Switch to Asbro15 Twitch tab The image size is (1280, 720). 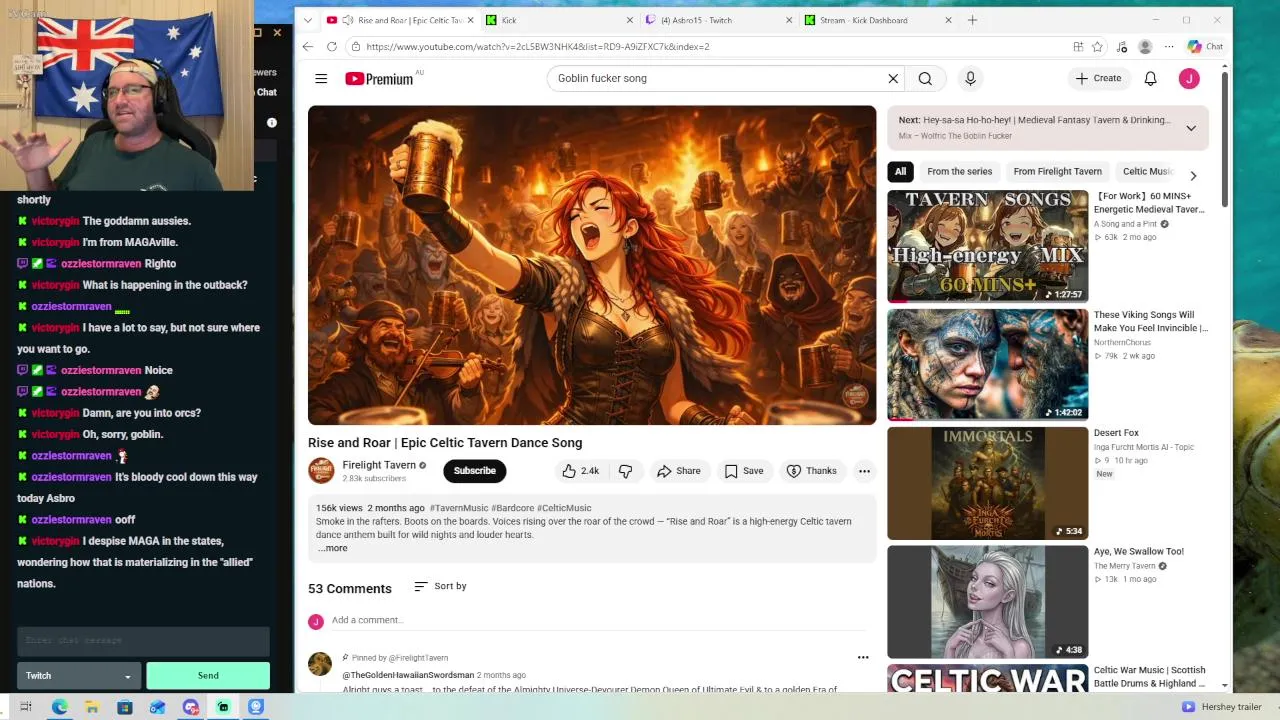(716, 20)
